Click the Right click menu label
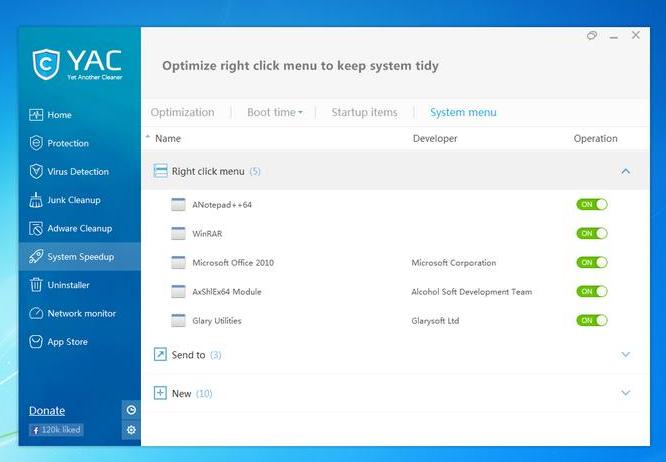The width and height of the screenshot is (666, 462). click(x=208, y=171)
